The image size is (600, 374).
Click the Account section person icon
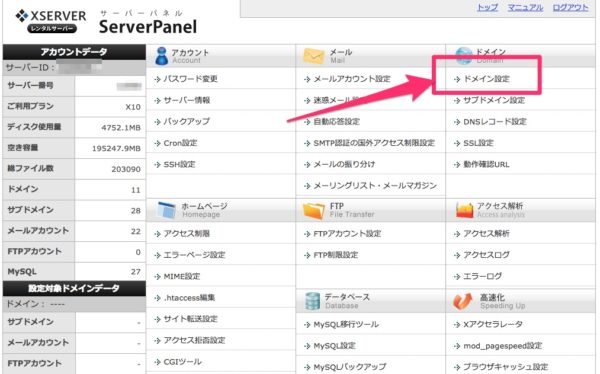pos(161,56)
